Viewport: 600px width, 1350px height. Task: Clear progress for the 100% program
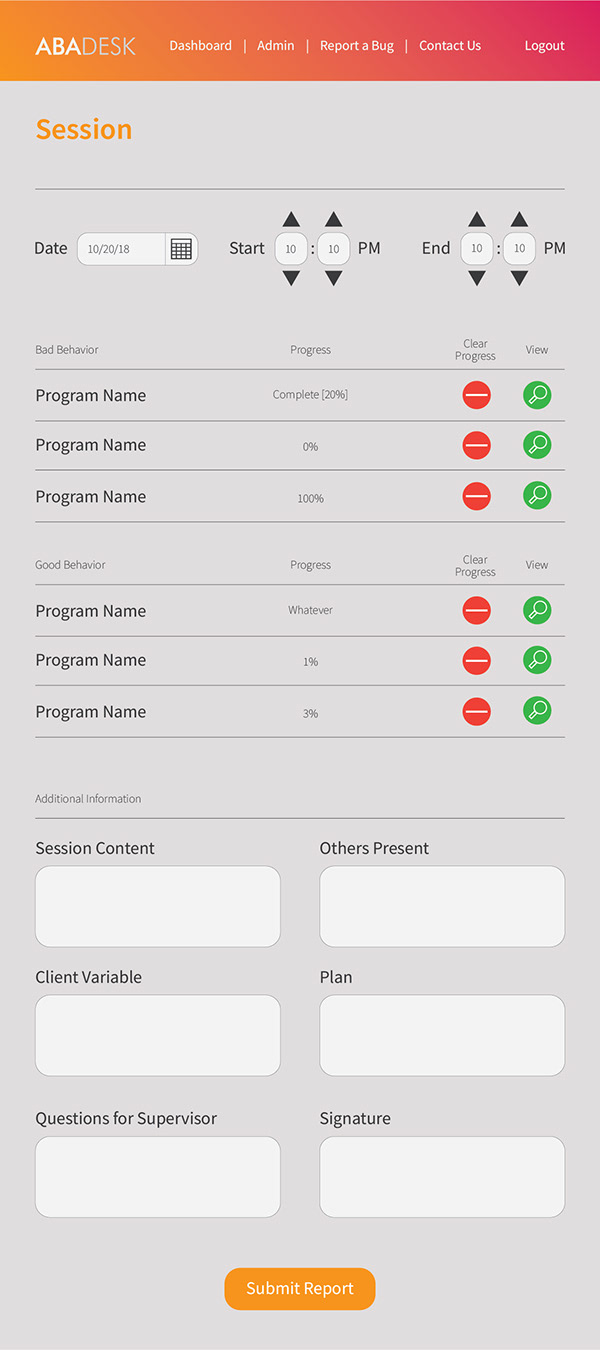click(476, 496)
